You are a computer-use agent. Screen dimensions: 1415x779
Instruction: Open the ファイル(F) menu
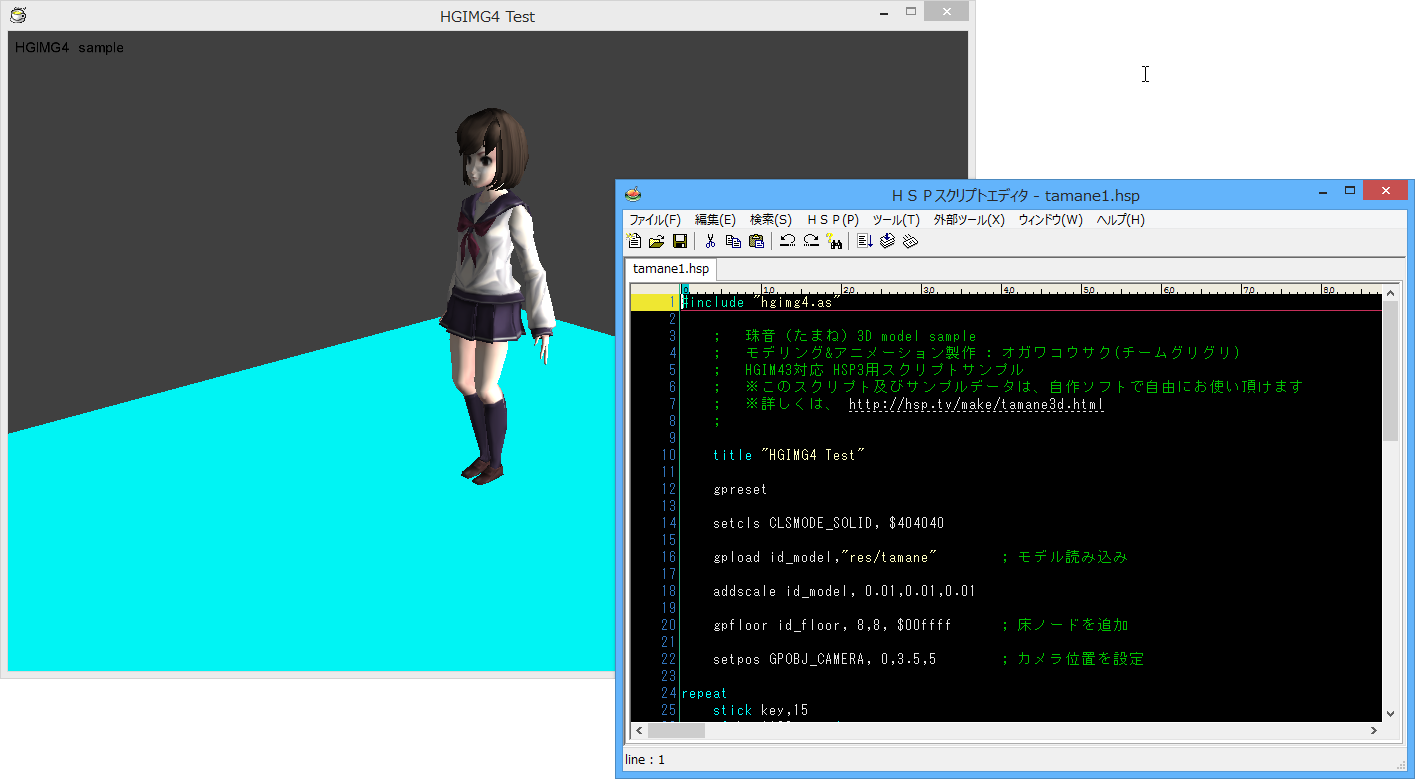[655, 220]
